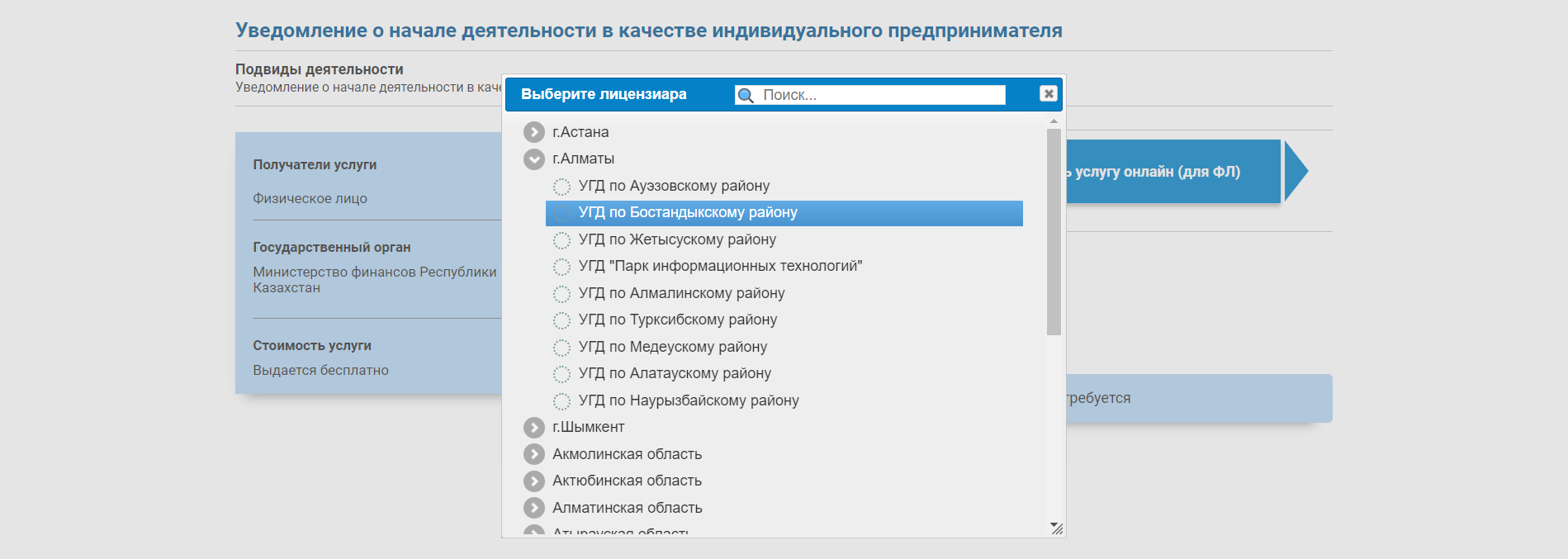Expand Алматинская область arrow icon
This screenshot has width=1568, height=559.
tap(534, 508)
